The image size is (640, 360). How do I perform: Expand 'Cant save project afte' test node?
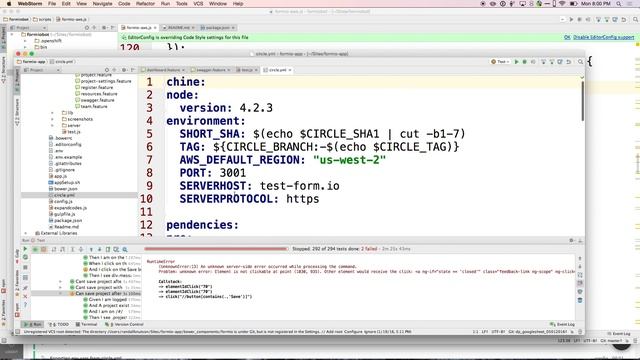pos(60,281)
